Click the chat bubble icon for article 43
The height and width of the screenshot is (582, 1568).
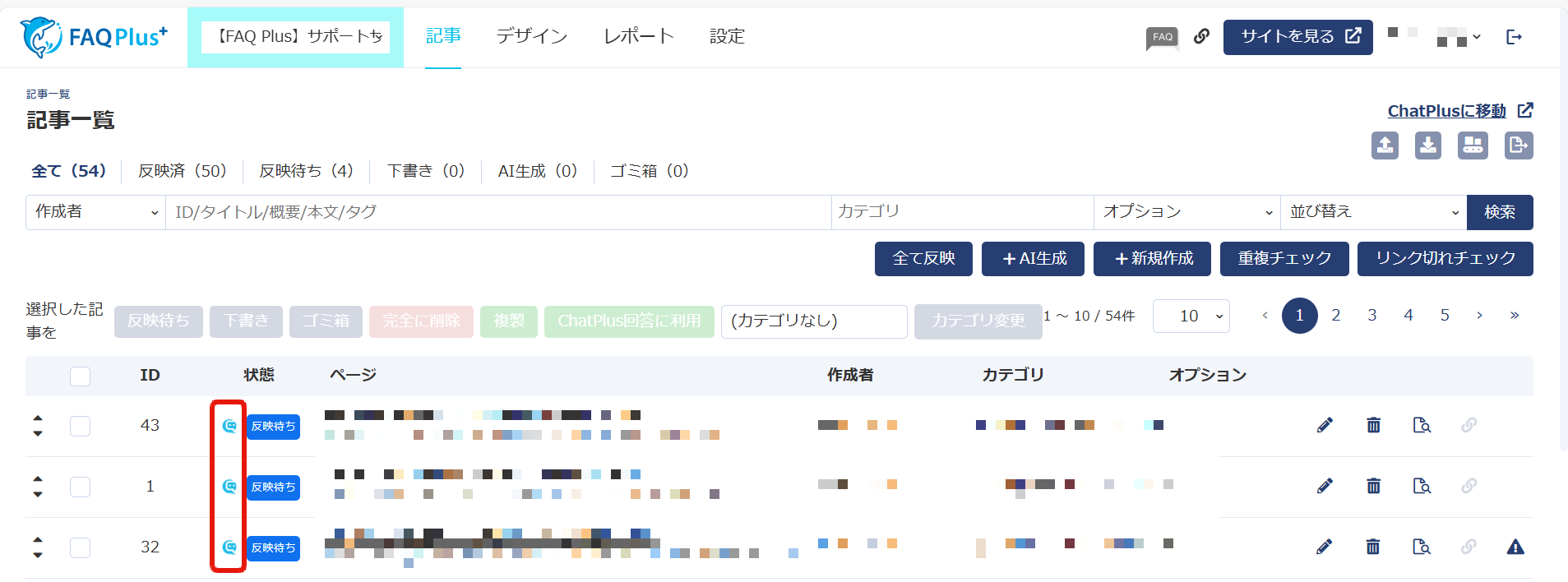point(229,426)
